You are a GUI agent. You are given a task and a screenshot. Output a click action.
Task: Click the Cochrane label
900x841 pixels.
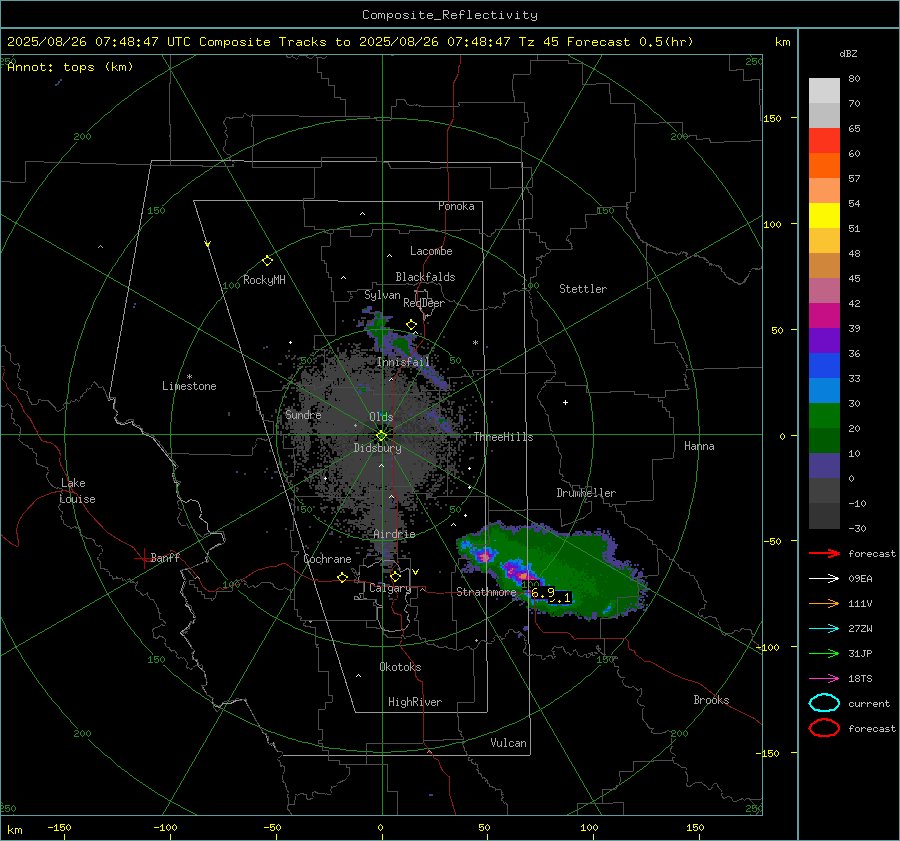pyautogui.click(x=327, y=559)
